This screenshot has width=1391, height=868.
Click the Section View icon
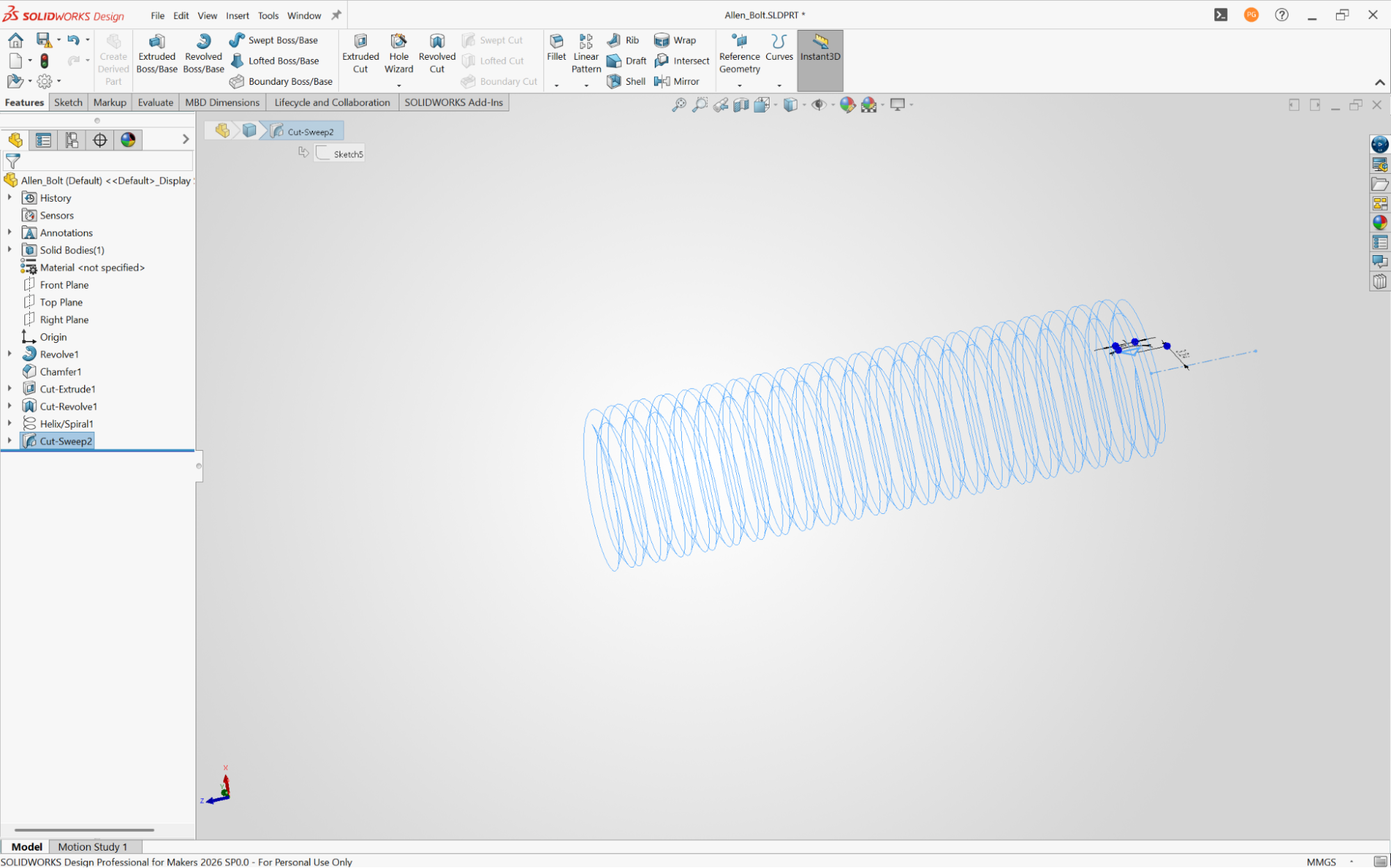tap(741, 104)
